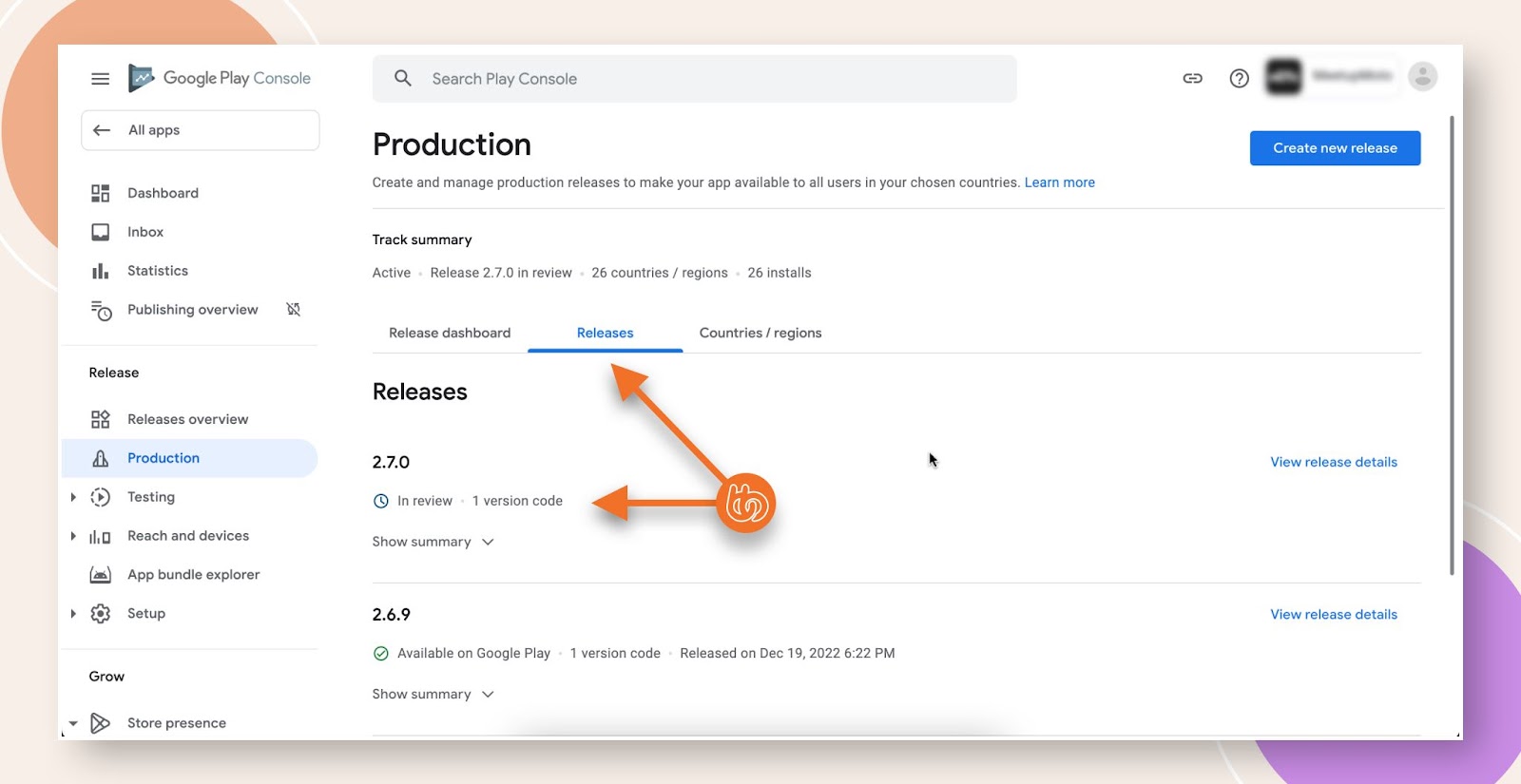
Task: Click the Dashboard sidebar icon
Action: coord(100,193)
